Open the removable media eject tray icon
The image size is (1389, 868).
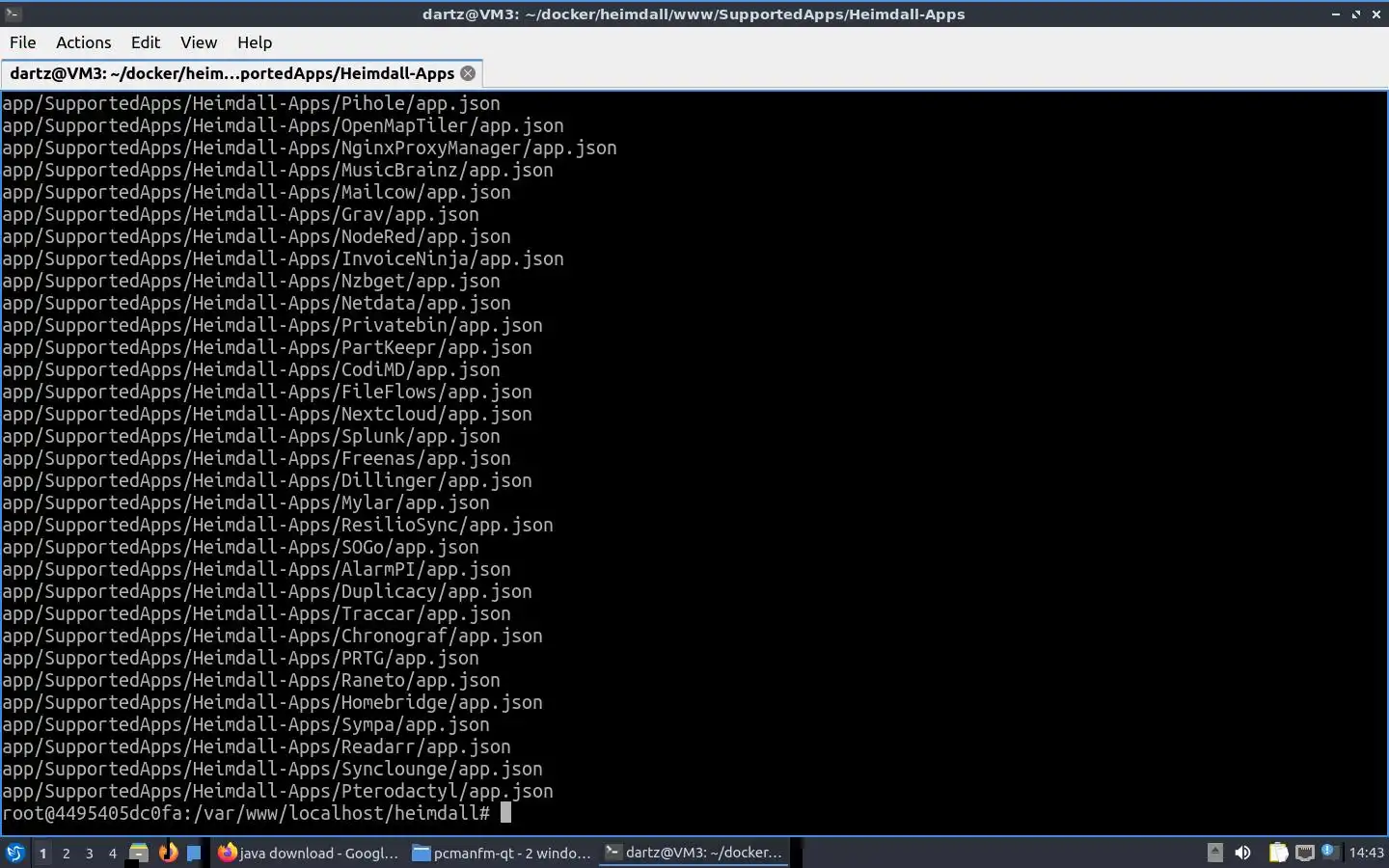coord(1215,853)
